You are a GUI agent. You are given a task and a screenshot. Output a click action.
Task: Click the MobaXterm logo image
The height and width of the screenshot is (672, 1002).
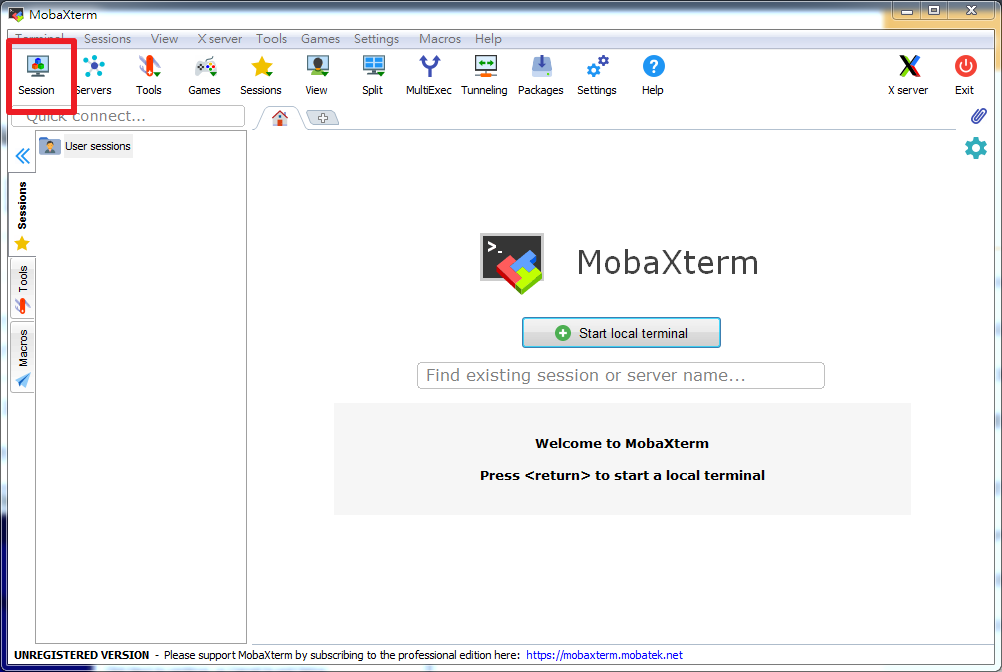pos(512,263)
